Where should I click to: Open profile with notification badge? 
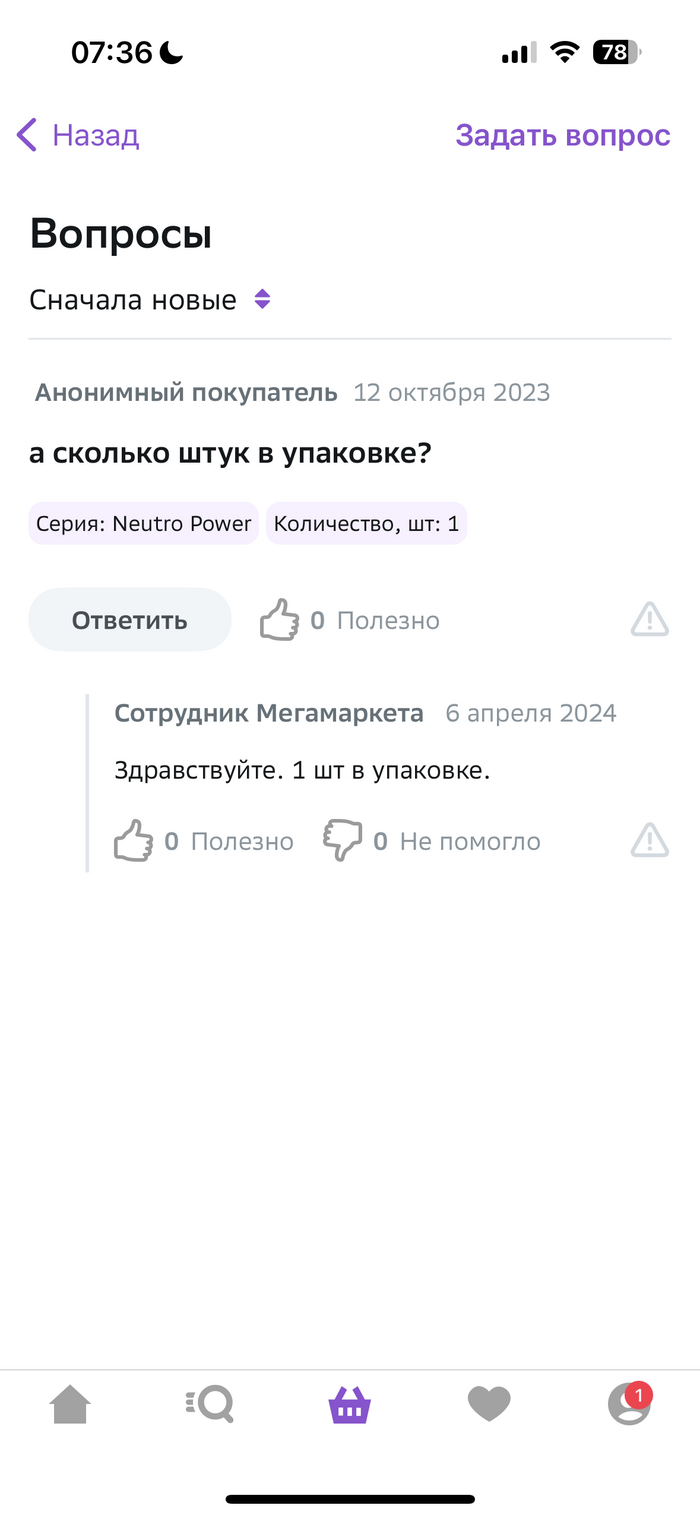[x=629, y=1404]
